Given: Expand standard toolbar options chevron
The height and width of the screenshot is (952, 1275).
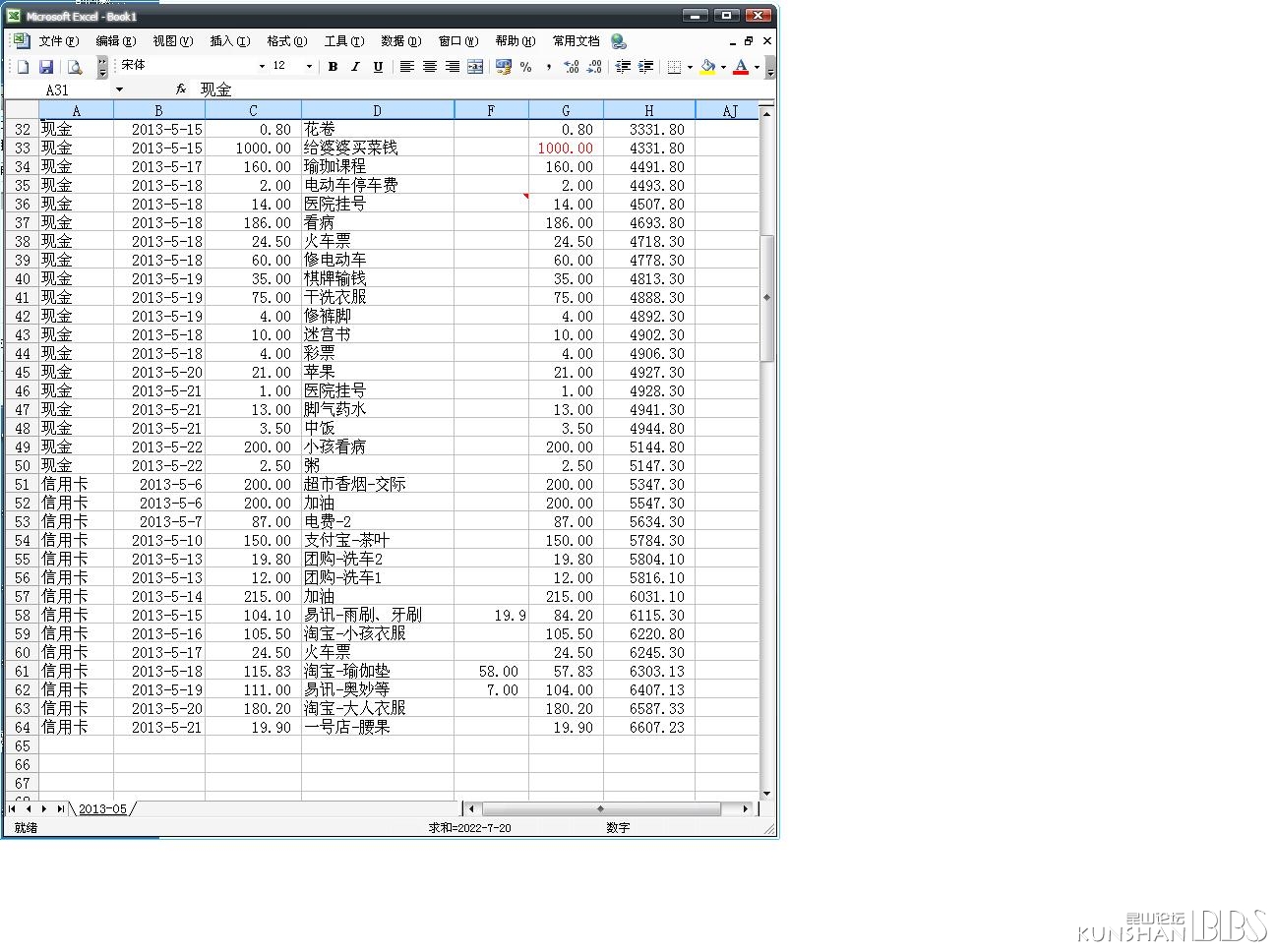Looking at the screenshot, I should [x=102, y=67].
